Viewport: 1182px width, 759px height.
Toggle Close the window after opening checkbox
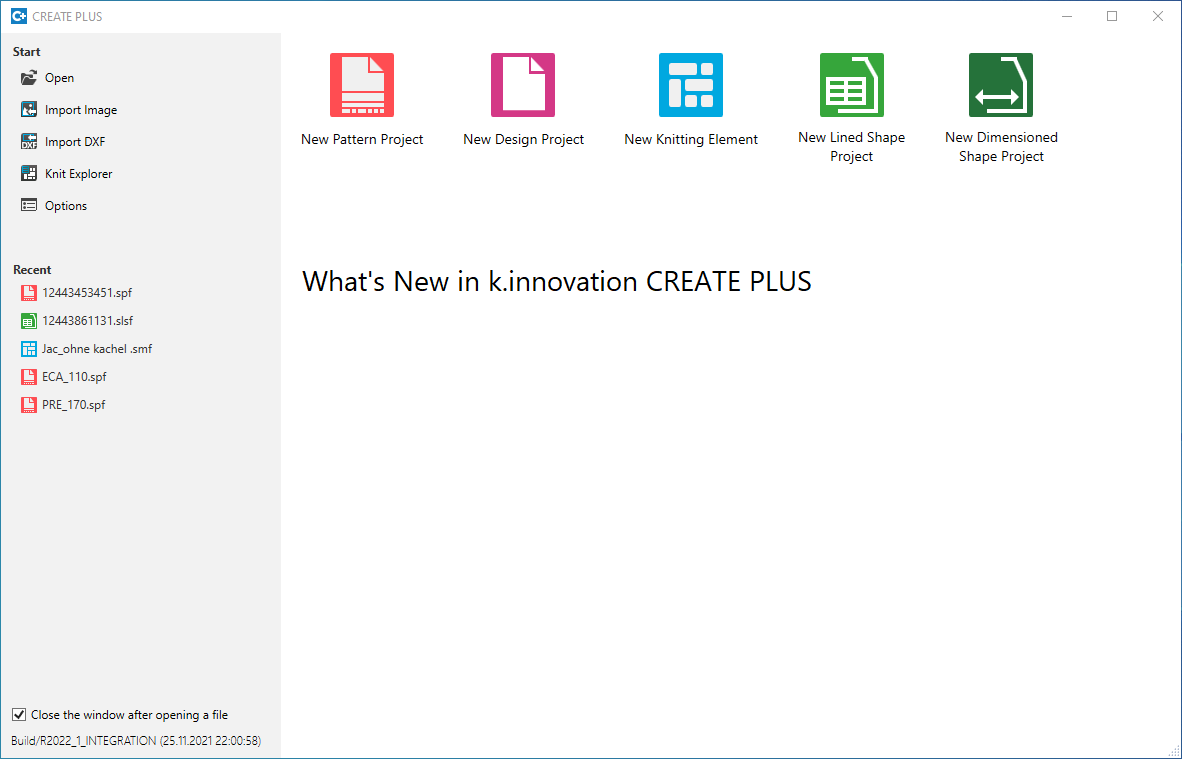[19, 715]
